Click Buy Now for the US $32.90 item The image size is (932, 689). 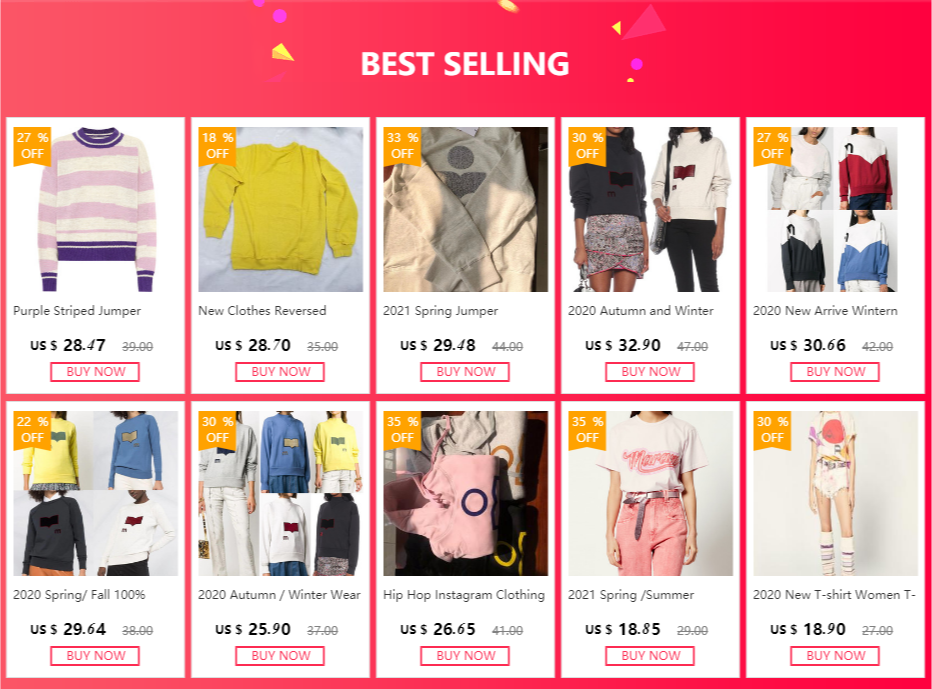[650, 372]
